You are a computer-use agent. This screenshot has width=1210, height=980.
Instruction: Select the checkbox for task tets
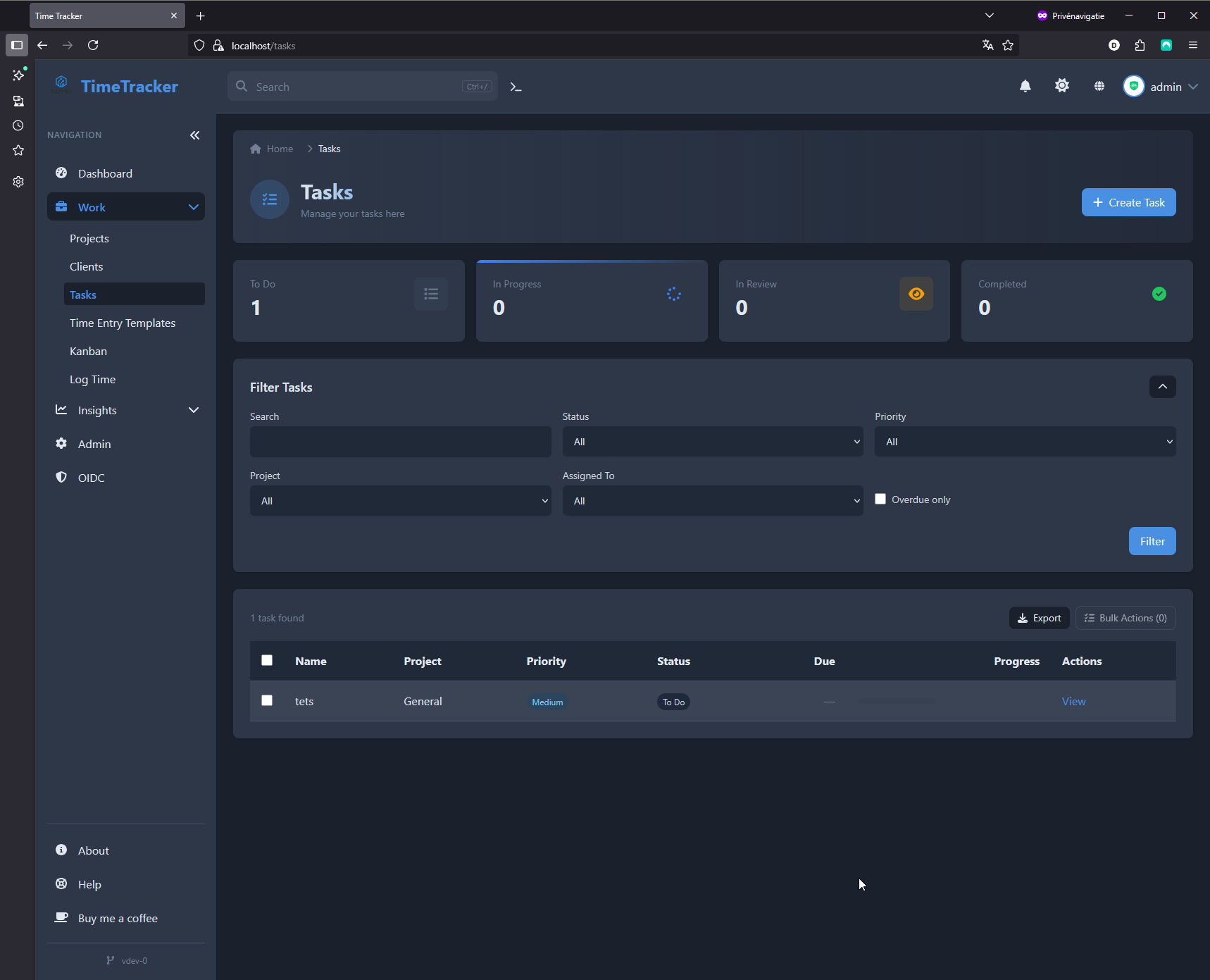[x=267, y=700]
